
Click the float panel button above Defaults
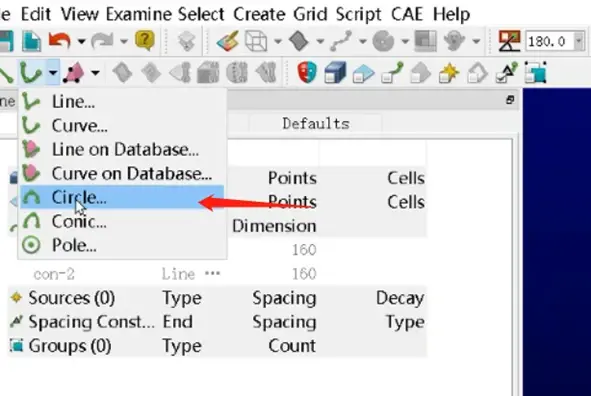pos(510,100)
